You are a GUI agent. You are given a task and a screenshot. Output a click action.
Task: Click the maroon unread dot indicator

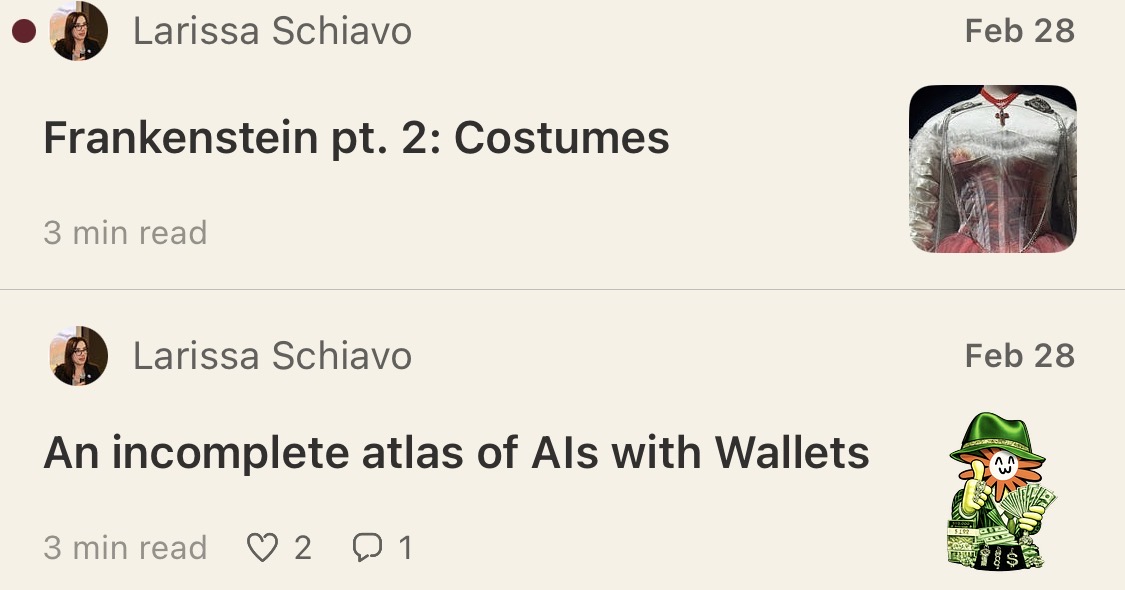(x=23, y=32)
